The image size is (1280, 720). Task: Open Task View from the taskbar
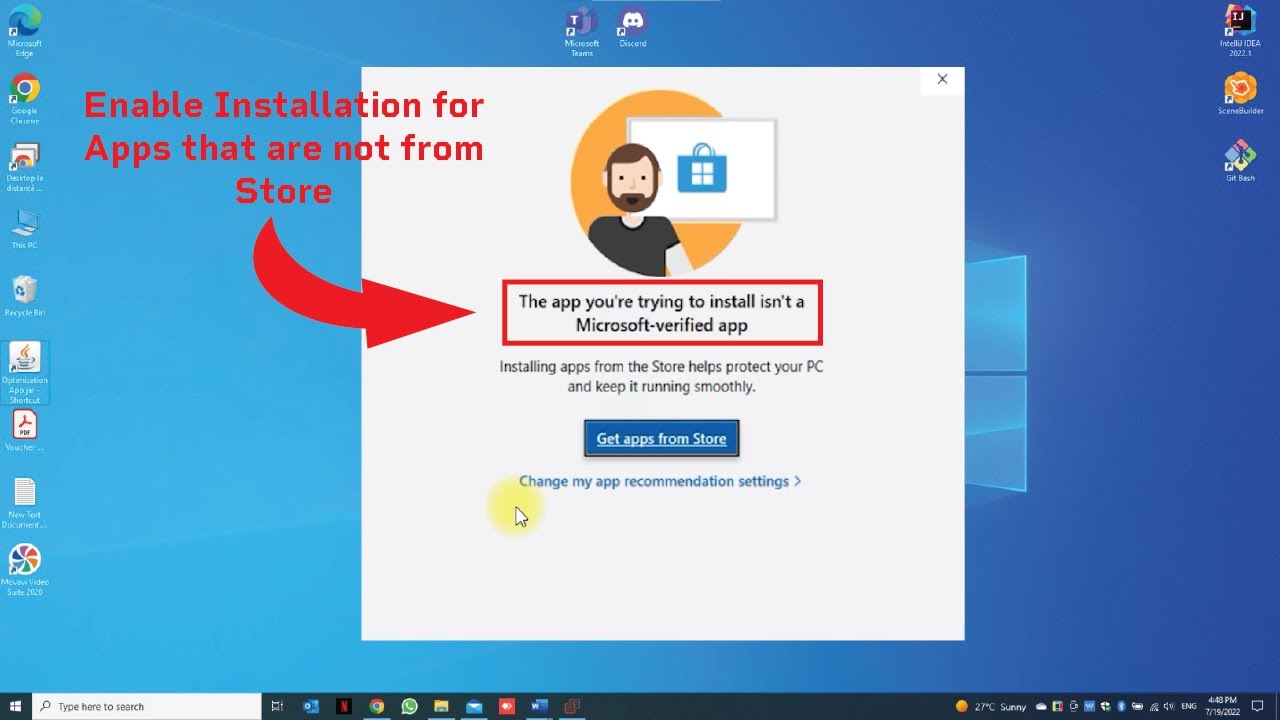coord(277,706)
